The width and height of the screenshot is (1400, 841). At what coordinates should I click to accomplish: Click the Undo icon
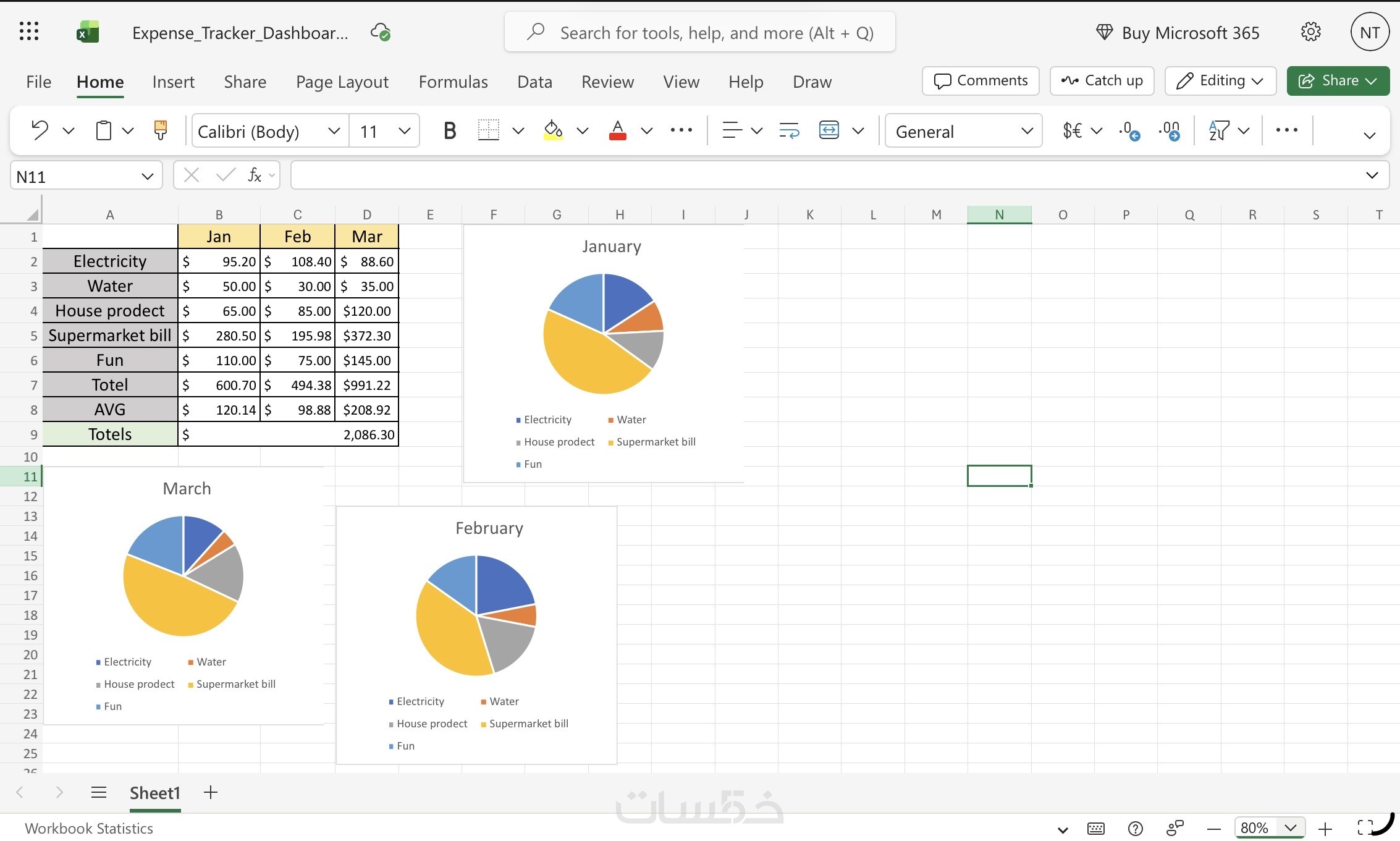click(40, 130)
